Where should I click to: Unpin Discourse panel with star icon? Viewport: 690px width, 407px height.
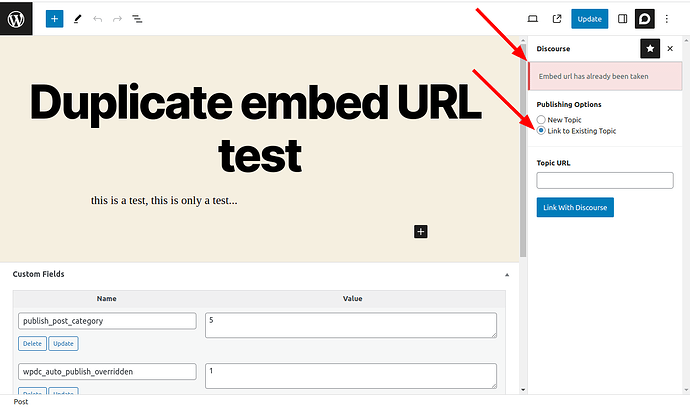[x=650, y=48]
